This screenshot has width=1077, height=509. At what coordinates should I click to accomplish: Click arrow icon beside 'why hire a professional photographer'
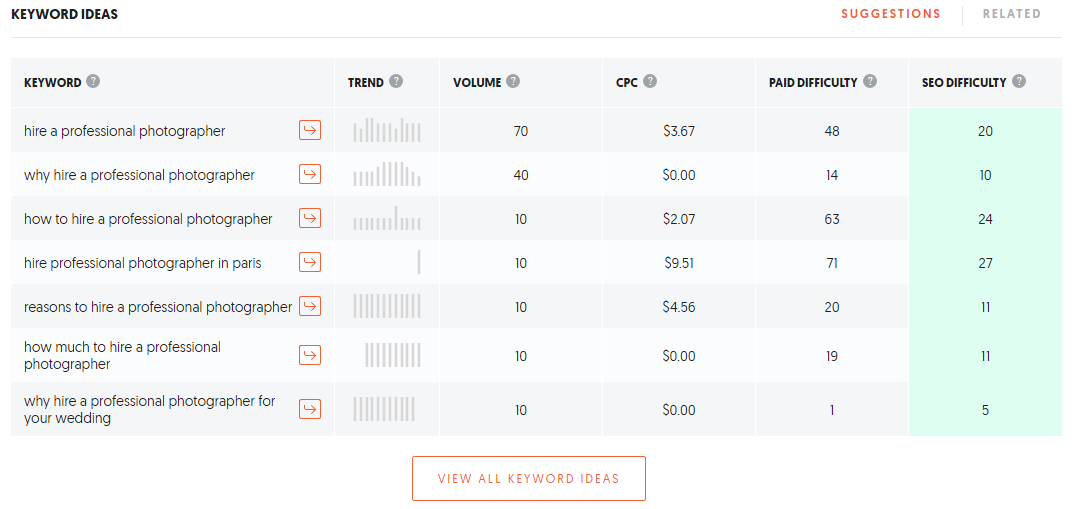(310, 174)
